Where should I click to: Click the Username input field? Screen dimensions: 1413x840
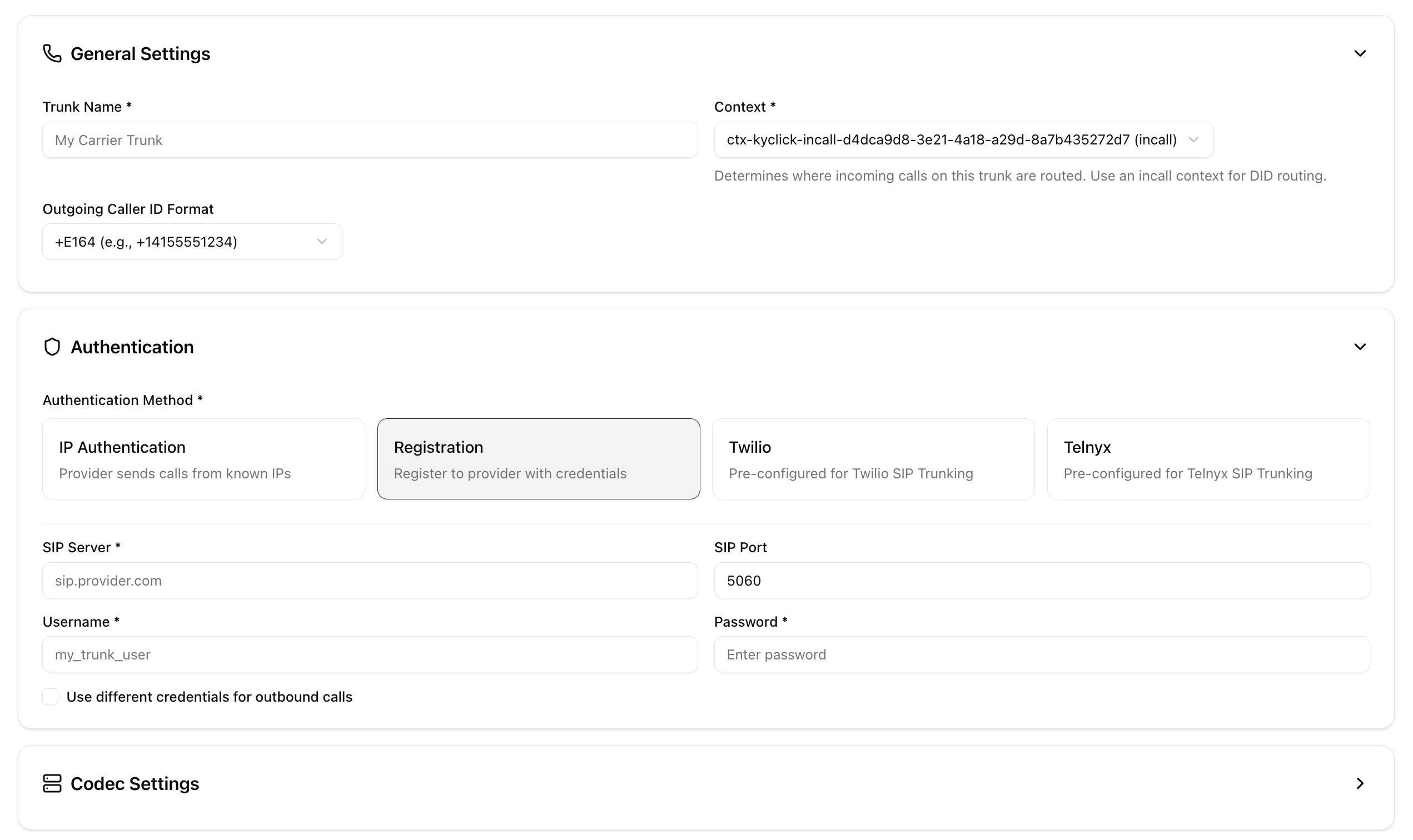click(x=369, y=654)
